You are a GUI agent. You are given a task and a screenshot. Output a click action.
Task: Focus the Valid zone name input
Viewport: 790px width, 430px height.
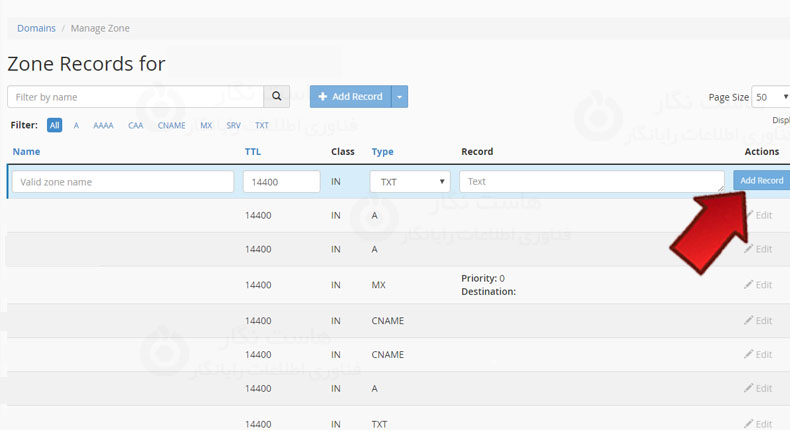click(x=123, y=182)
